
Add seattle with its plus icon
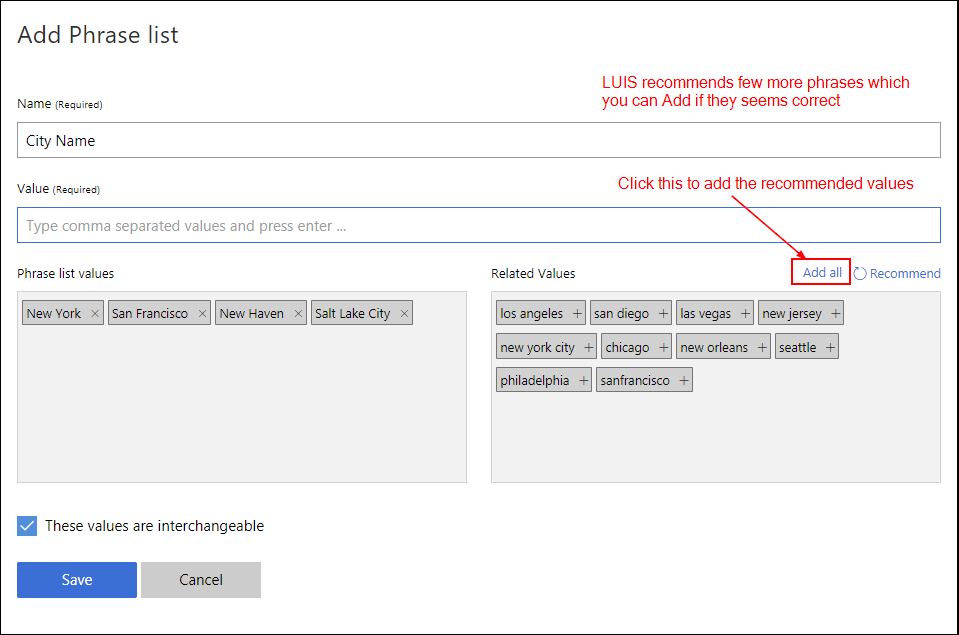click(830, 348)
